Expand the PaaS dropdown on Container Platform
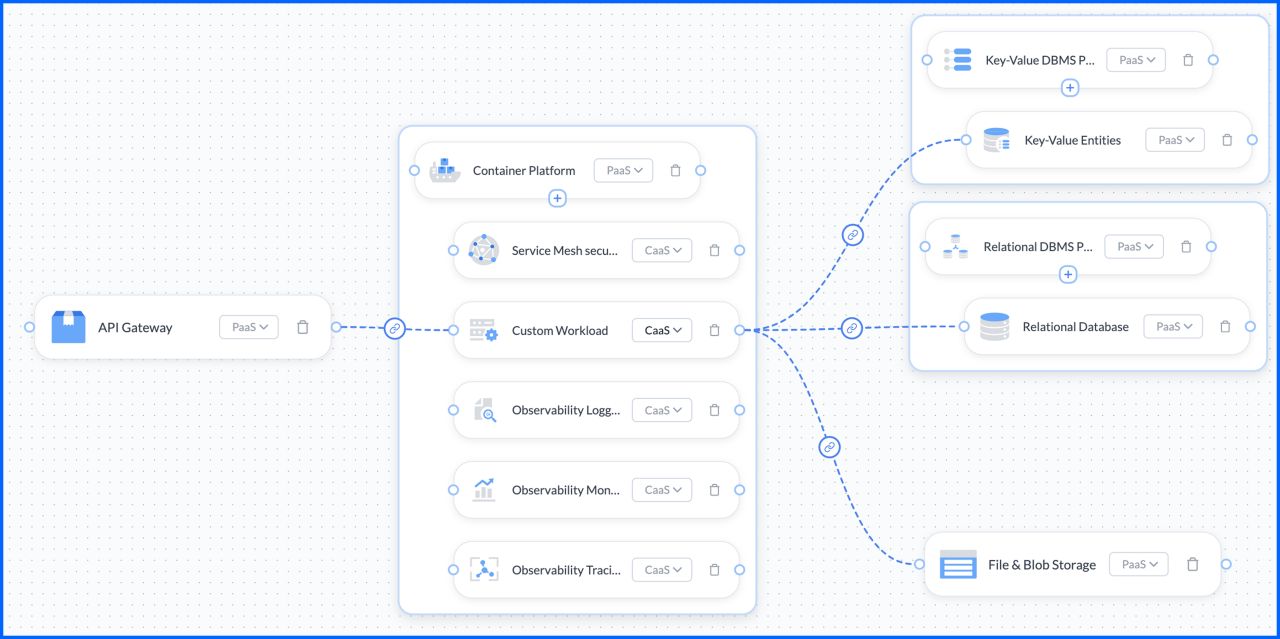Screen dimensions: 1280x639 [623, 170]
